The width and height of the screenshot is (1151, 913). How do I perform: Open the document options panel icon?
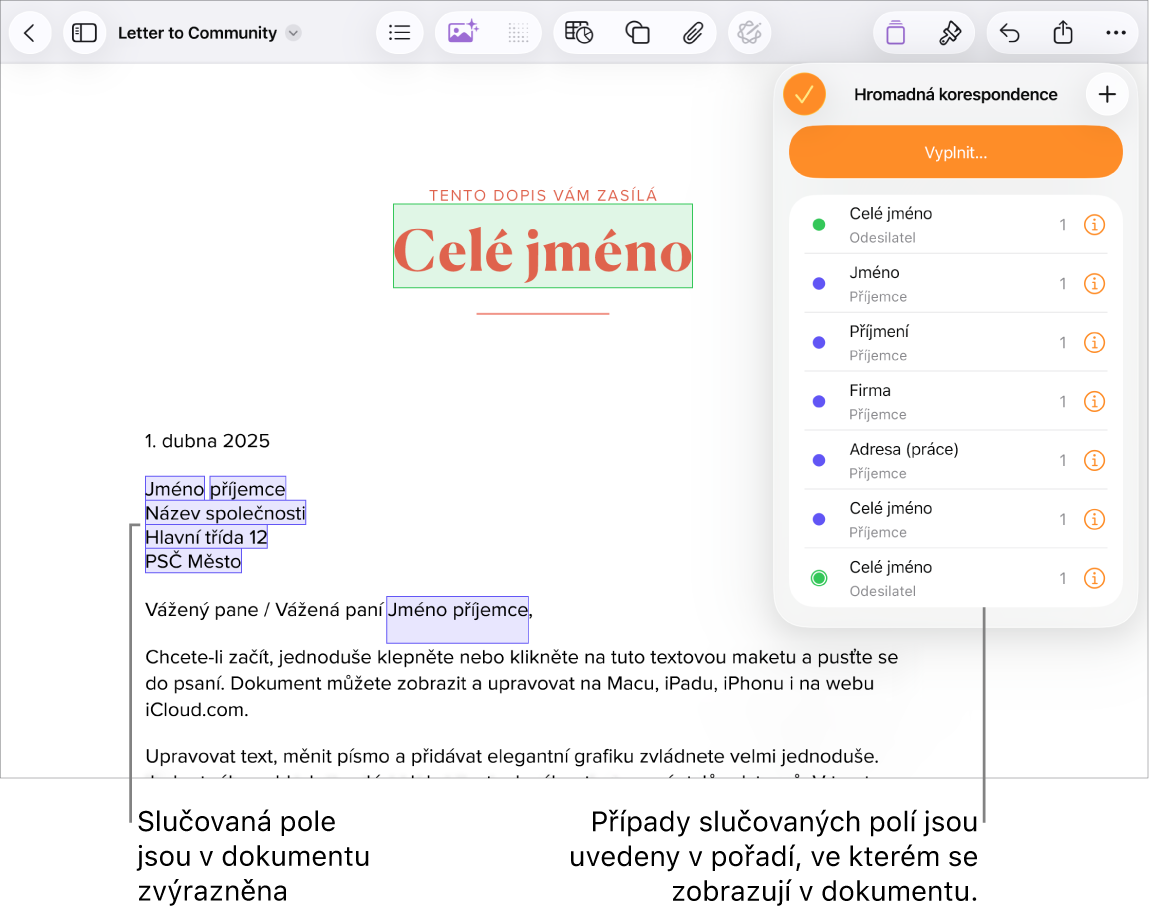point(896,33)
